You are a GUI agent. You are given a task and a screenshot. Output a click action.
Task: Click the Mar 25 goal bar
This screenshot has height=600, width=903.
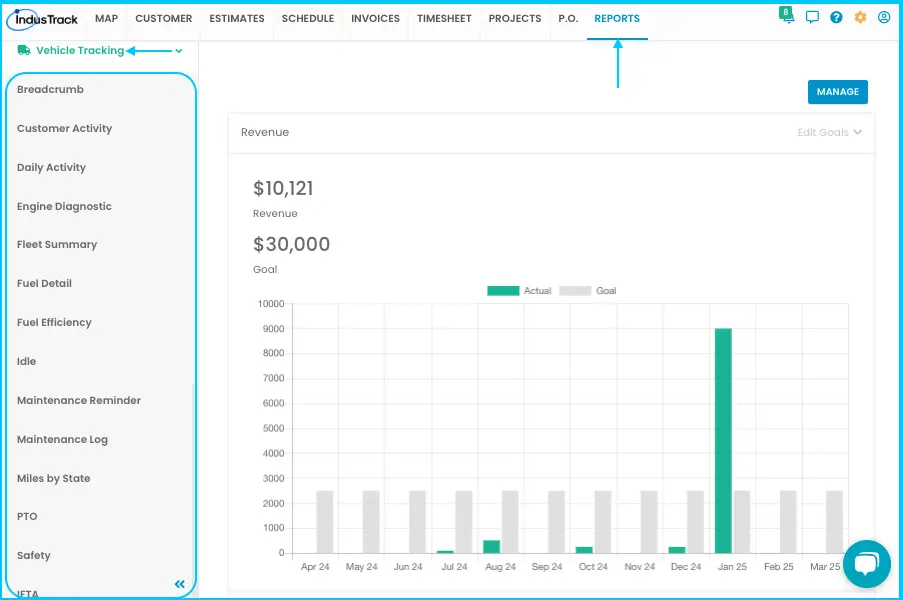[x=834, y=522]
